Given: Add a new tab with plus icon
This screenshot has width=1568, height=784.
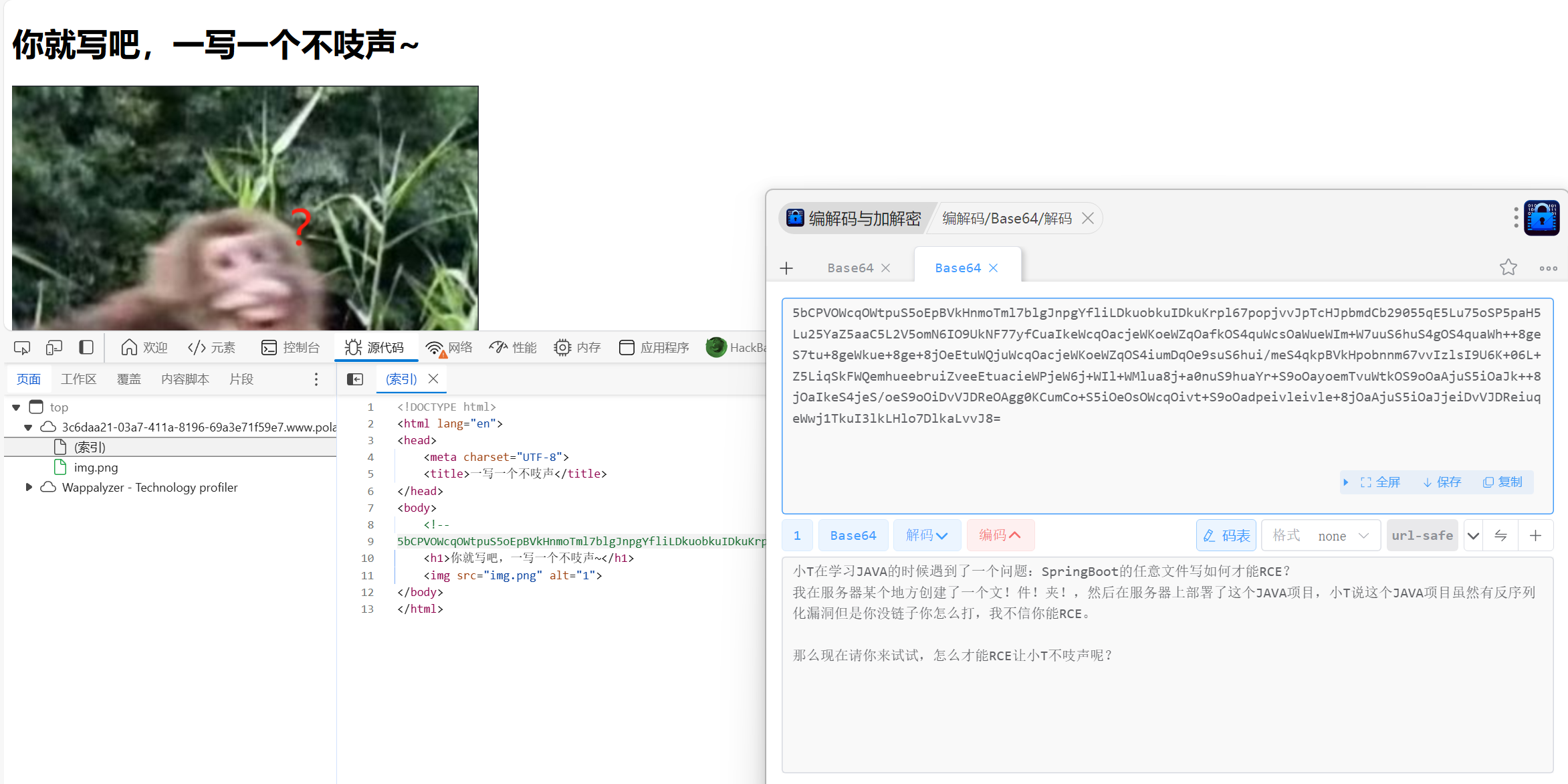Looking at the screenshot, I should click(786, 268).
